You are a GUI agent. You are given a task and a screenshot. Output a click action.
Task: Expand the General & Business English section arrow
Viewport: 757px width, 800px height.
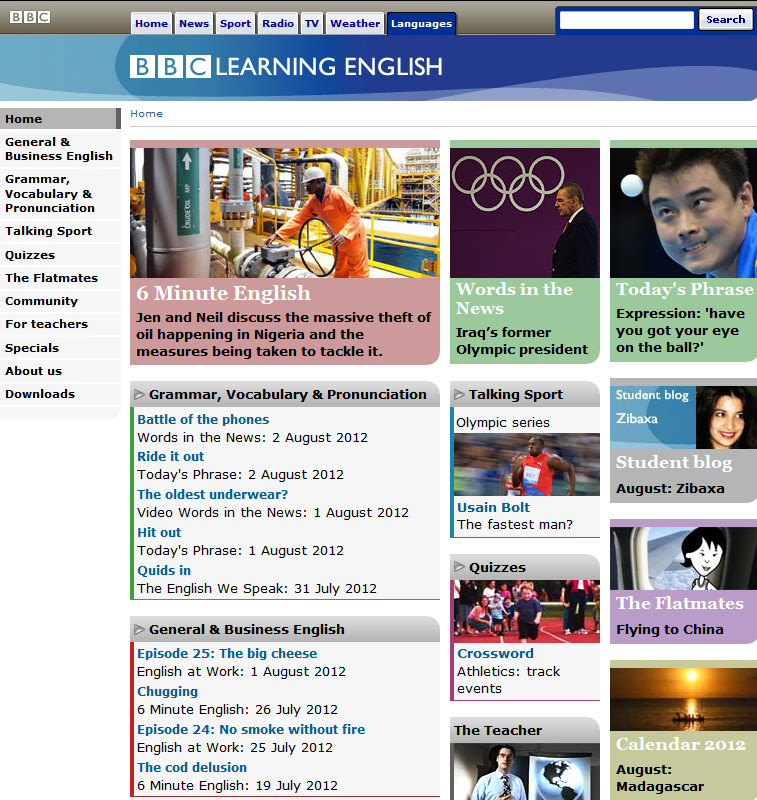pos(139,630)
